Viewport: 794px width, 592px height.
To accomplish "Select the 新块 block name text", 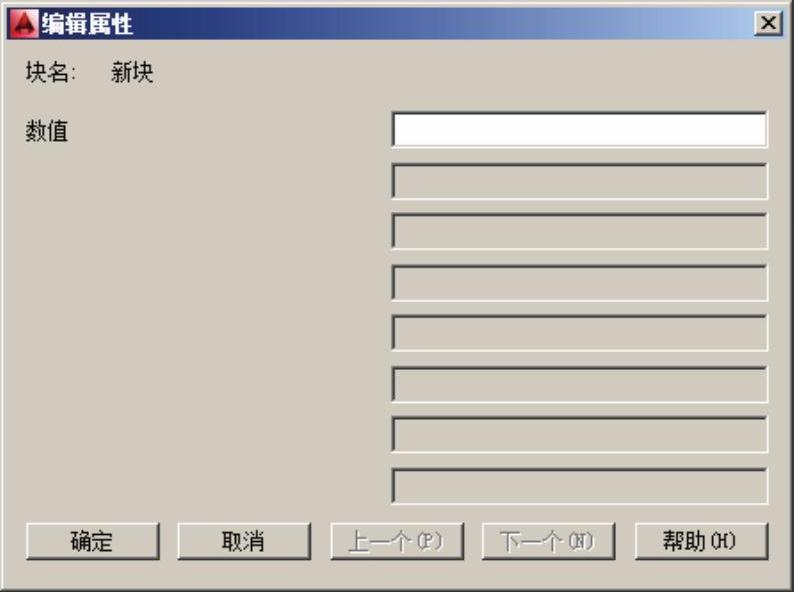I will click(132, 72).
